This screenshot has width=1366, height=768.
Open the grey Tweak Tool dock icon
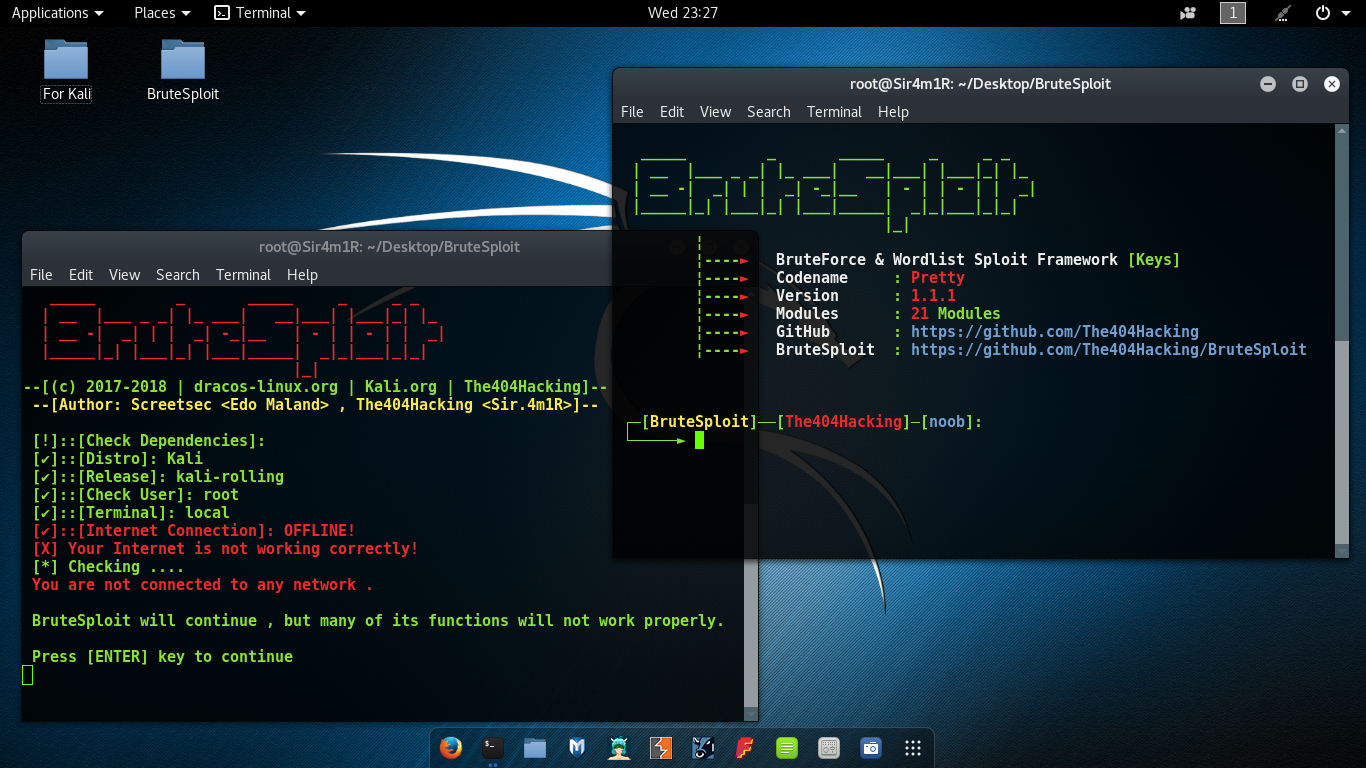[829, 747]
